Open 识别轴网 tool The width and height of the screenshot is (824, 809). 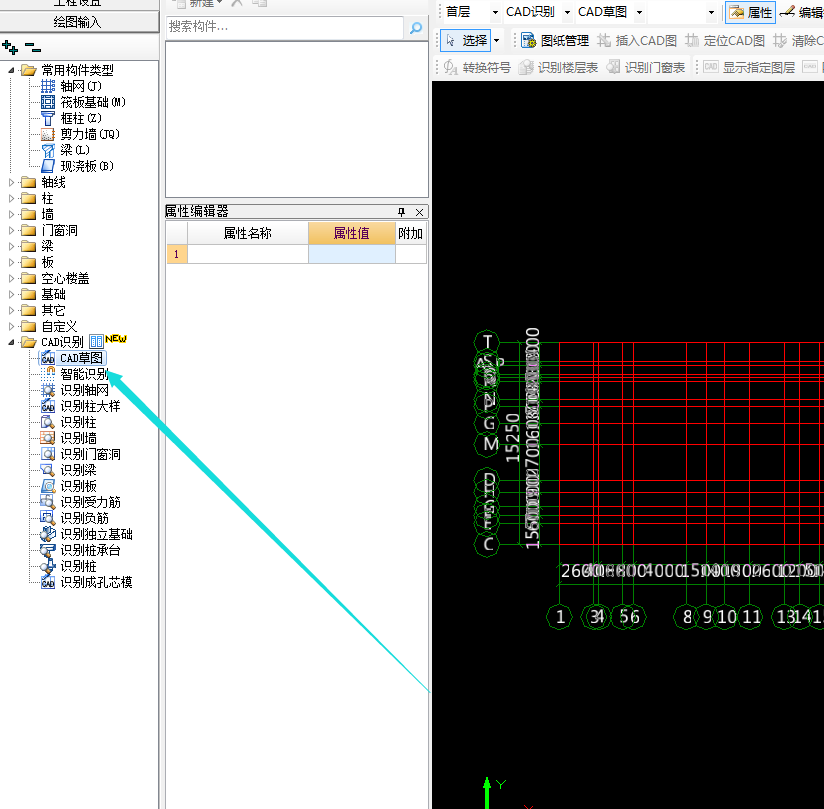pos(75,390)
